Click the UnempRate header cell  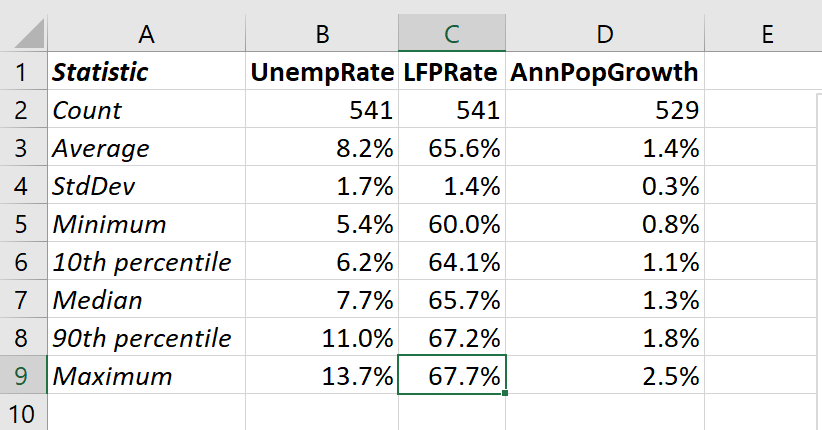click(322, 72)
